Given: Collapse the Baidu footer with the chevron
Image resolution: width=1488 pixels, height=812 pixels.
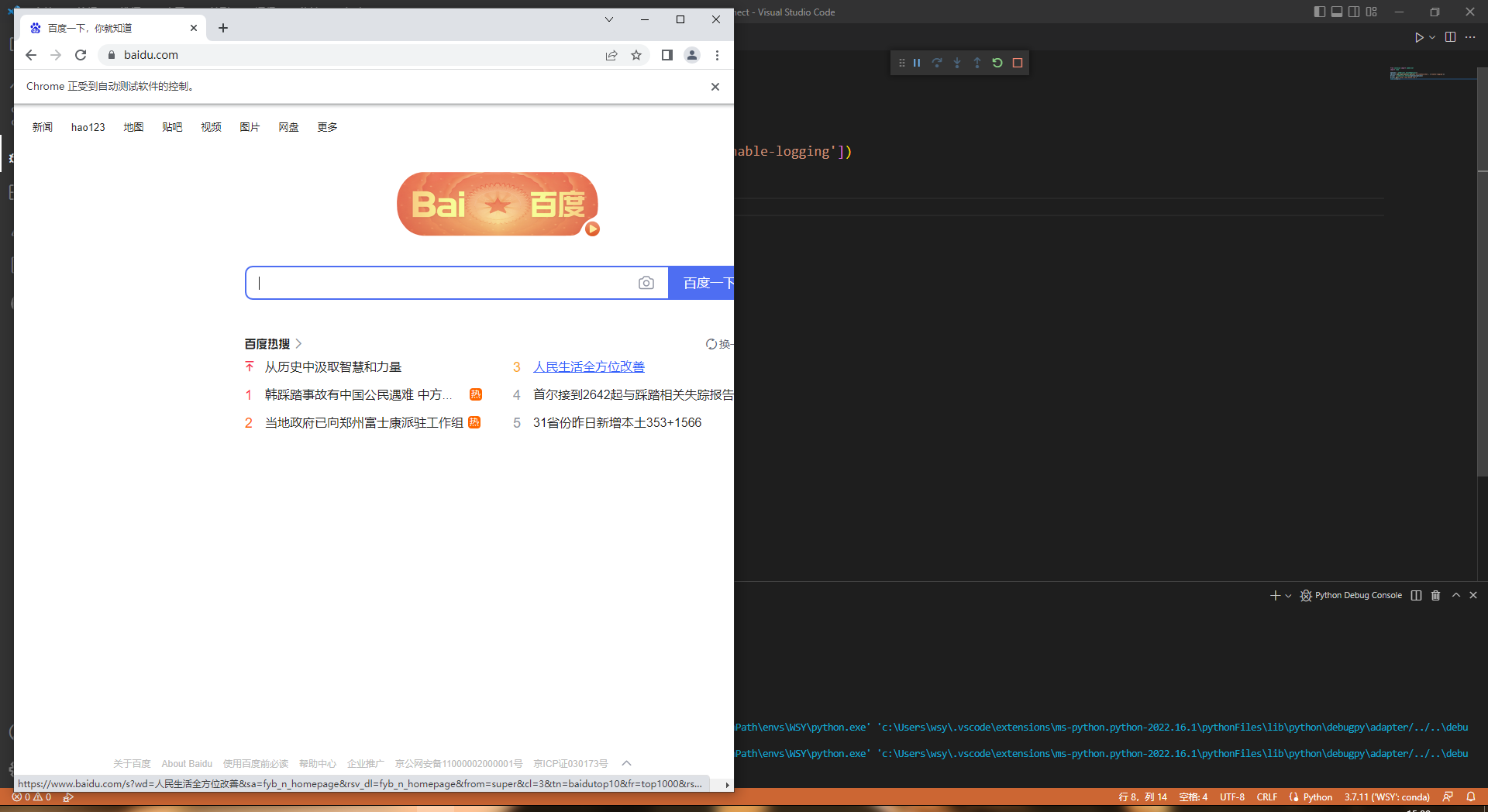Looking at the screenshot, I should [x=626, y=763].
